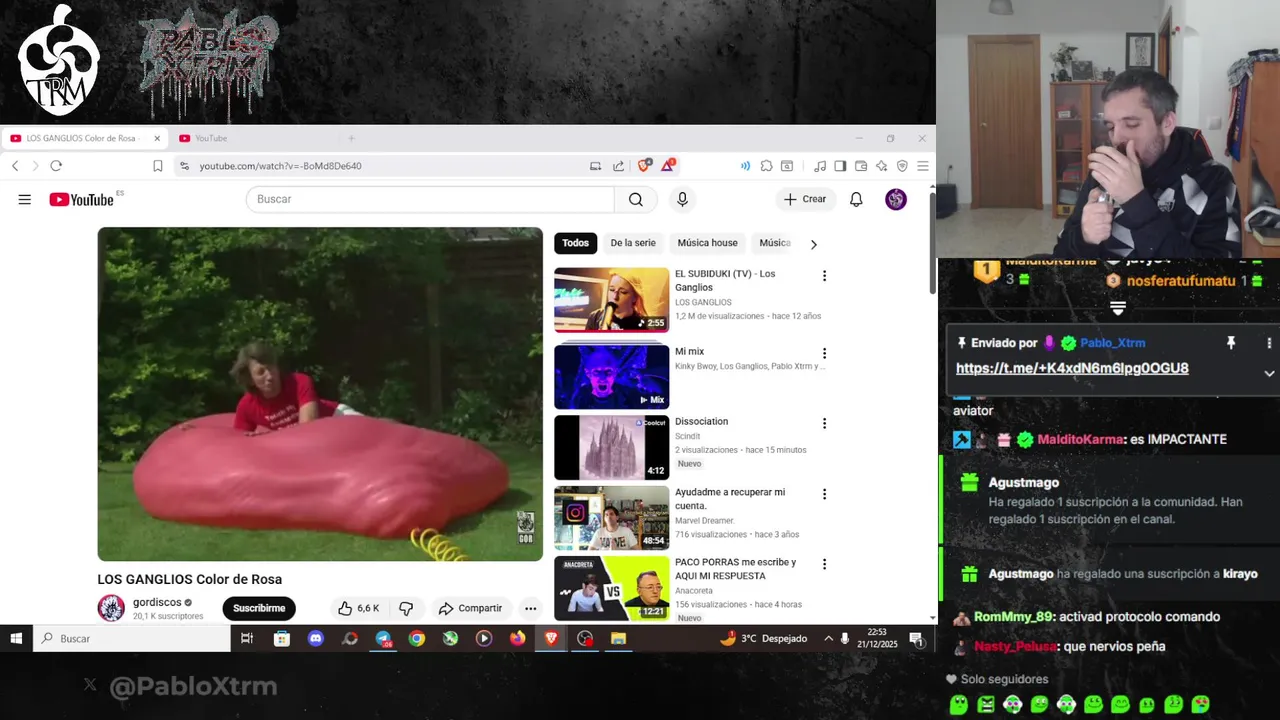The height and width of the screenshot is (720, 1280).
Task: Open YouTube notifications bell
Action: point(856,199)
